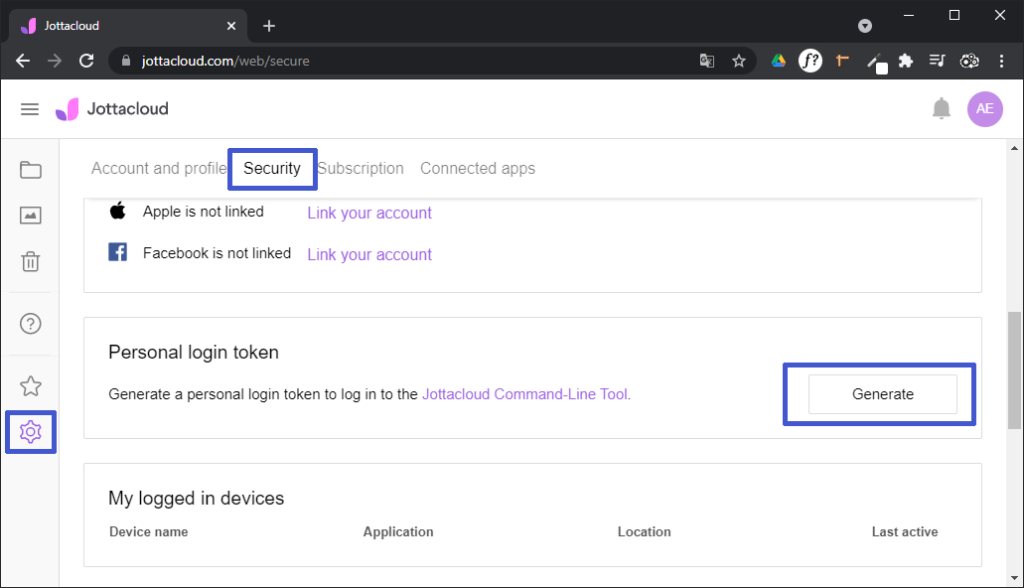This screenshot has width=1024, height=588.
Task: Select the Security tab
Action: [272, 169]
